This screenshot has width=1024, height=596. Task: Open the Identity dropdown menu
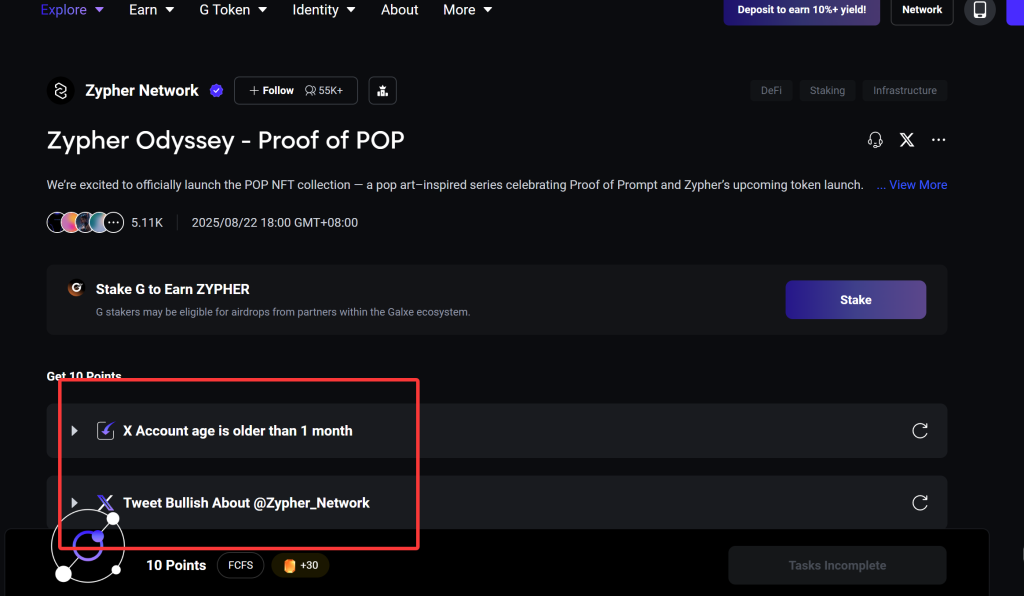[324, 10]
